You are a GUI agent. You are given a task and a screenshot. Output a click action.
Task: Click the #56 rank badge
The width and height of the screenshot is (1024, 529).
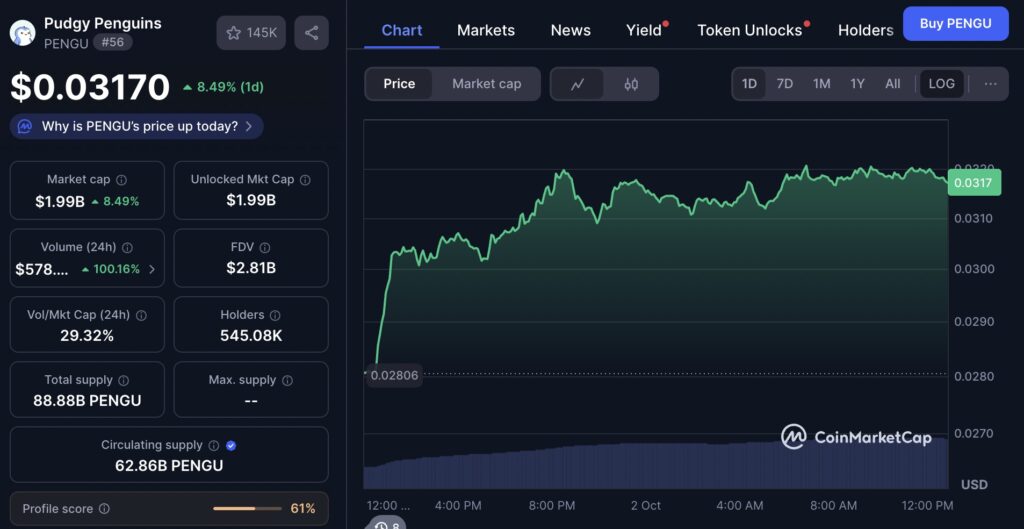click(x=112, y=42)
